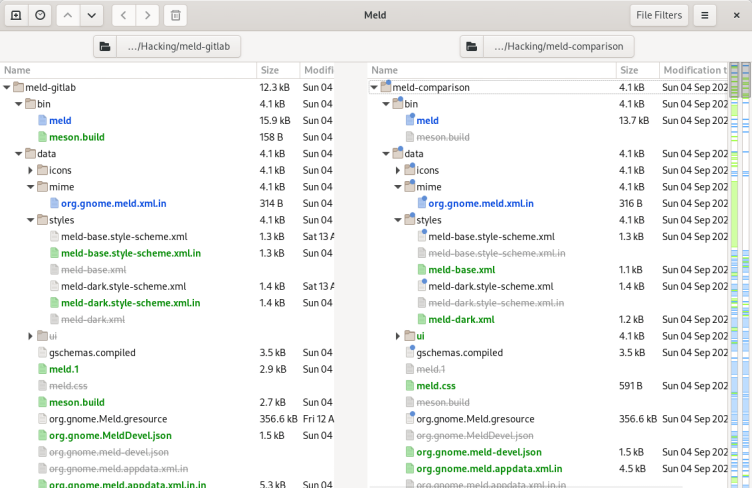Viewport: 752px width, 488px height.
Task: Jump to next change with down arrow
Action: tap(92, 15)
